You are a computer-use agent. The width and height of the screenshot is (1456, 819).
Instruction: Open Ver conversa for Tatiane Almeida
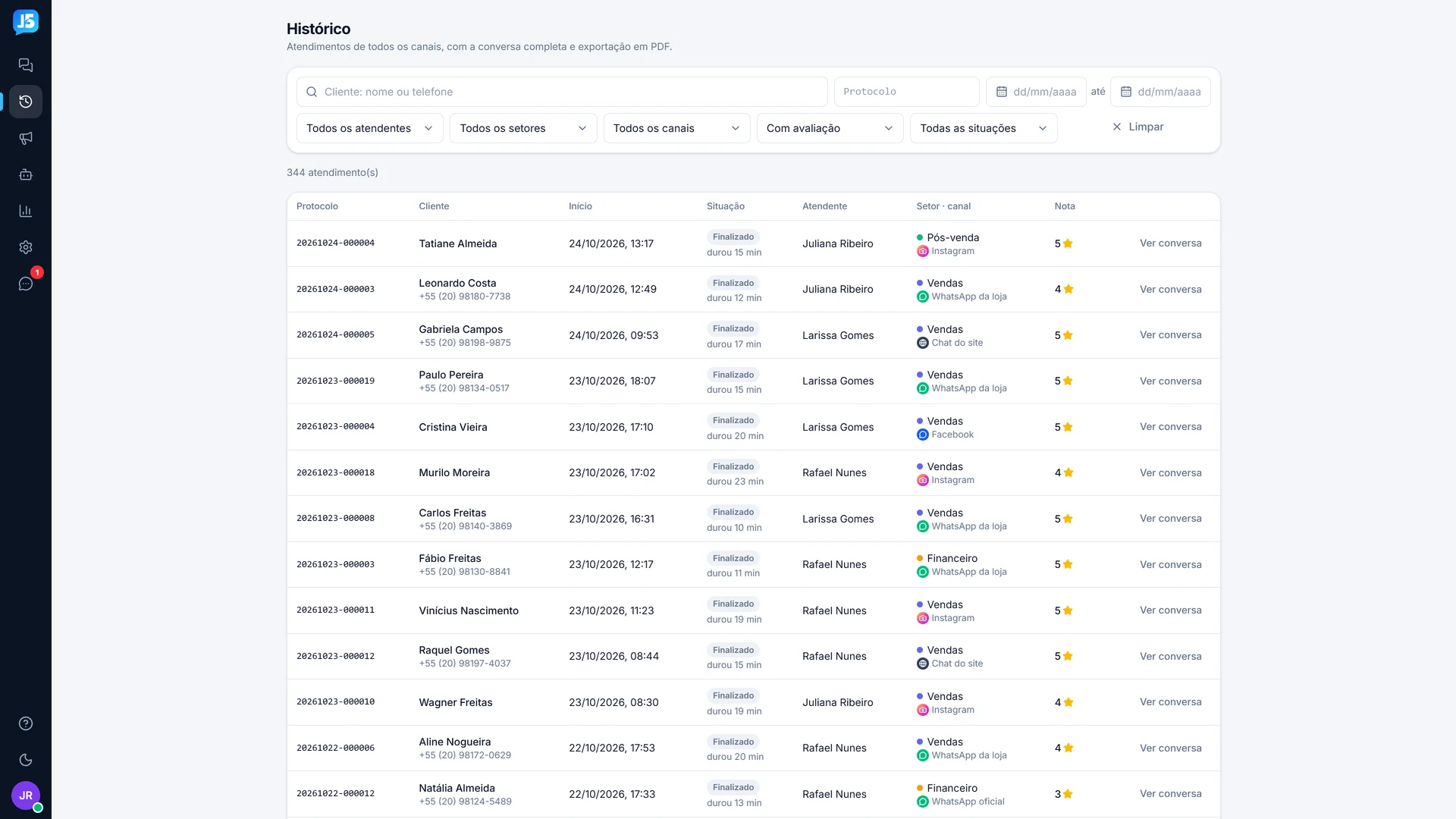(1170, 243)
